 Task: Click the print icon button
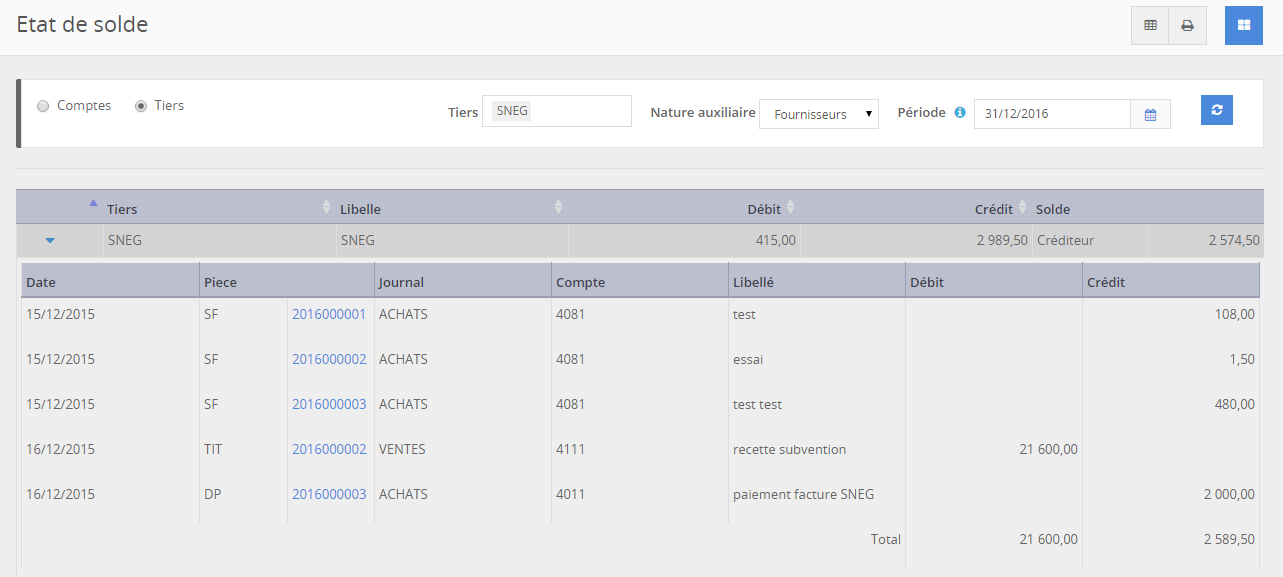click(x=1187, y=26)
